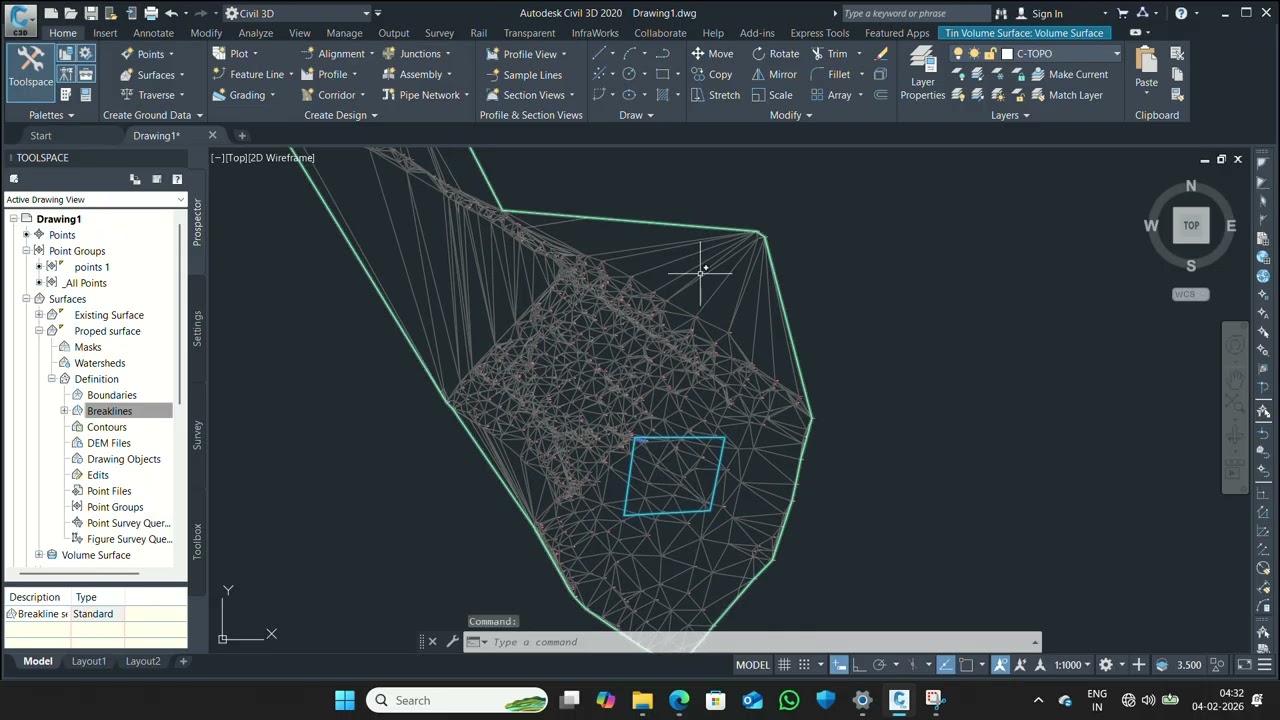The height and width of the screenshot is (720, 1280).
Task: Select Contours in the surface tree
Action: click(106, 427)
